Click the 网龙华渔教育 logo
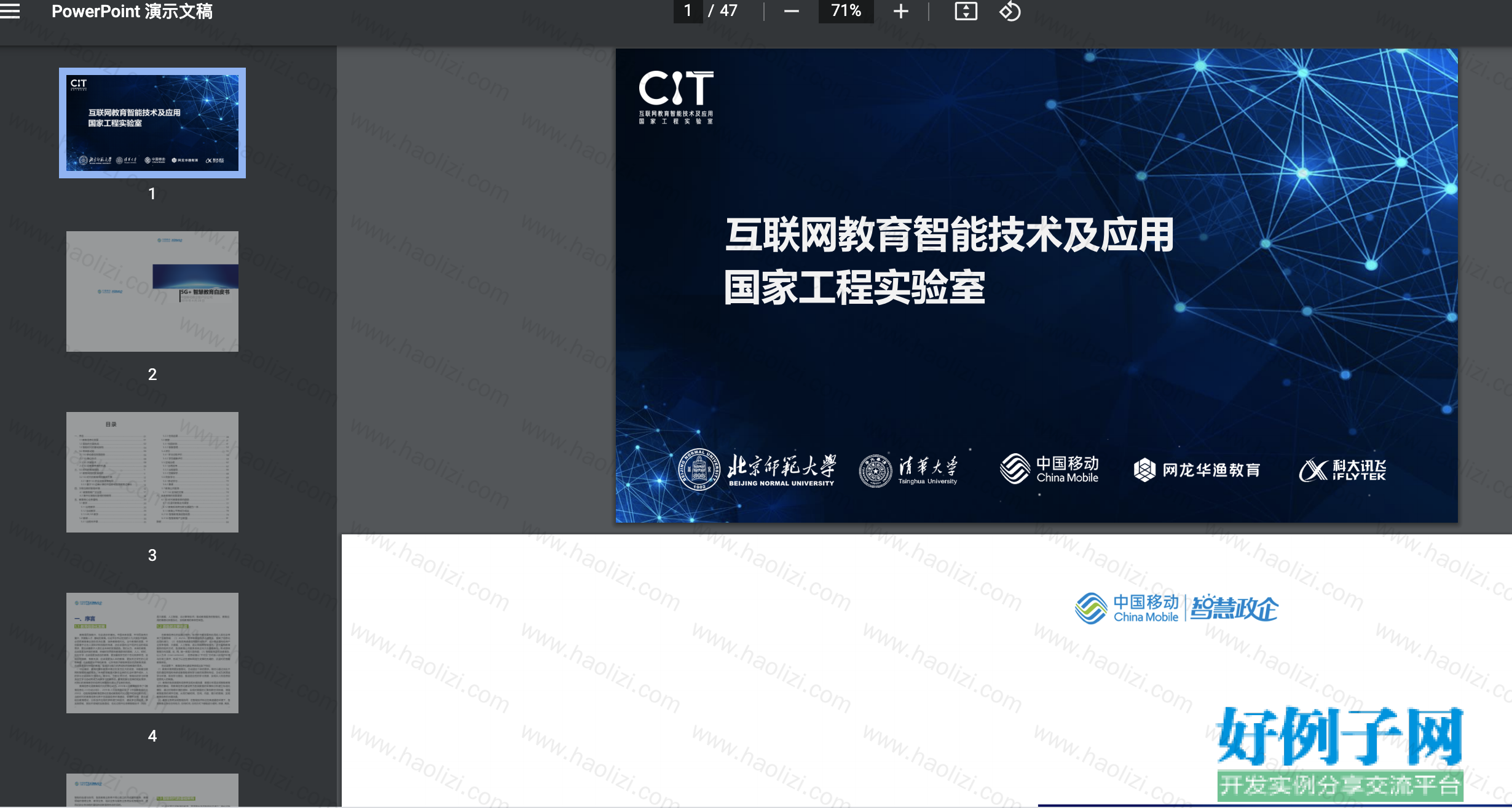The width and height of the screenshot is (1512, 808). [x=1197, y=470]
